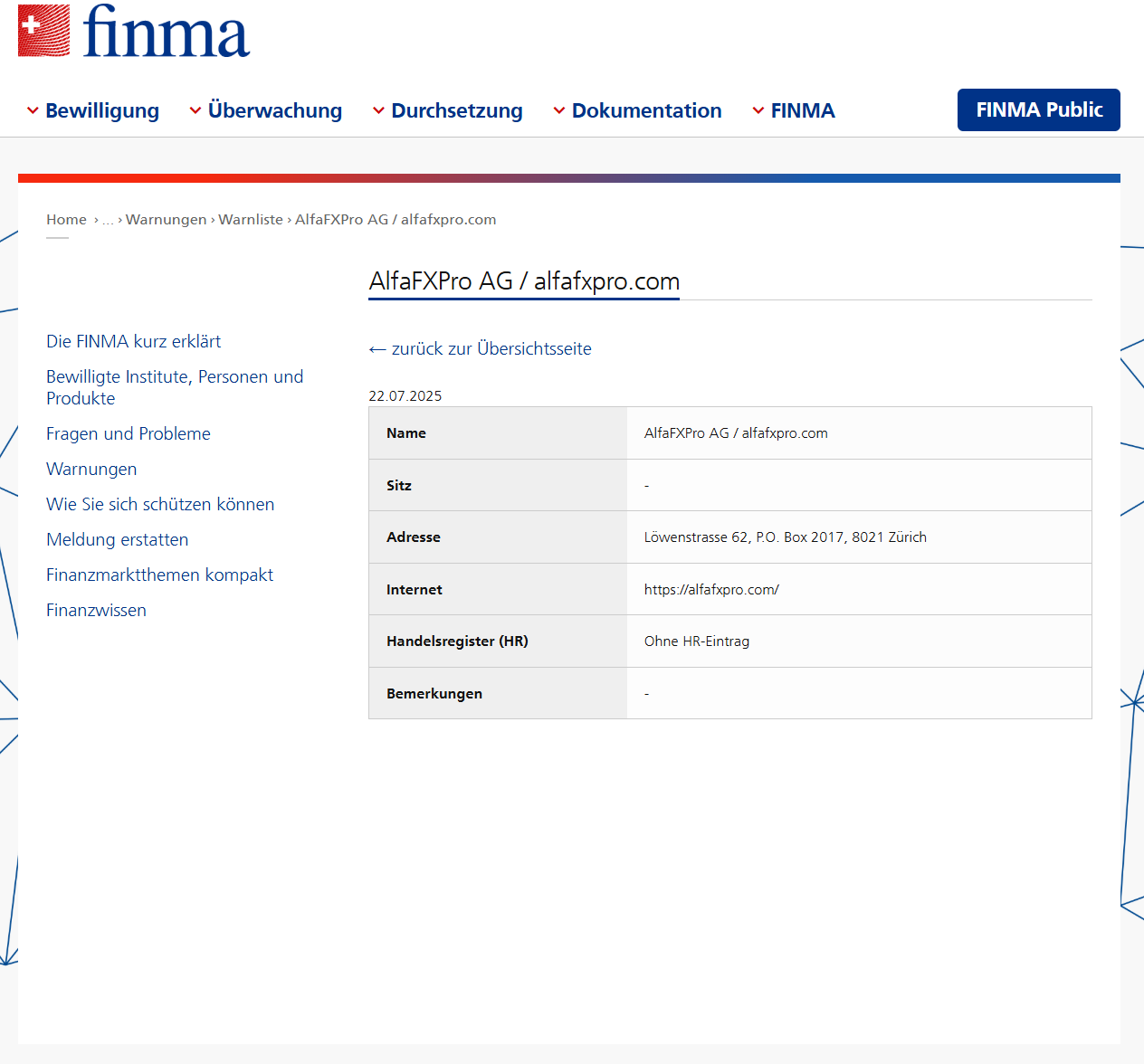The height and width of the screenshot is (1064, 1144).
Task: Expand the Bewilligung menu chevron
Action: click(x=33, y=110)
